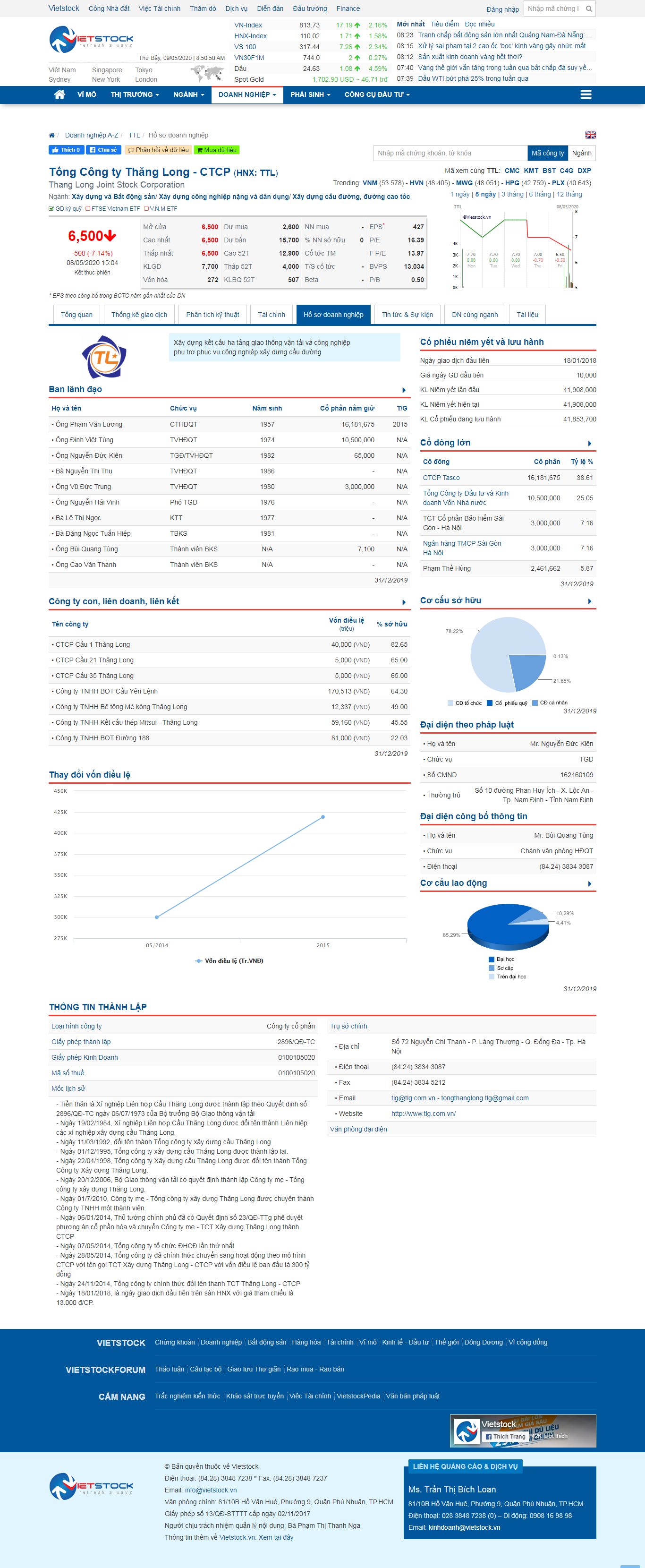This screenshot has height=1568, width=645.
Task: Expand Cơ cấu sở hữu arrow
Action: coord(590,601)
